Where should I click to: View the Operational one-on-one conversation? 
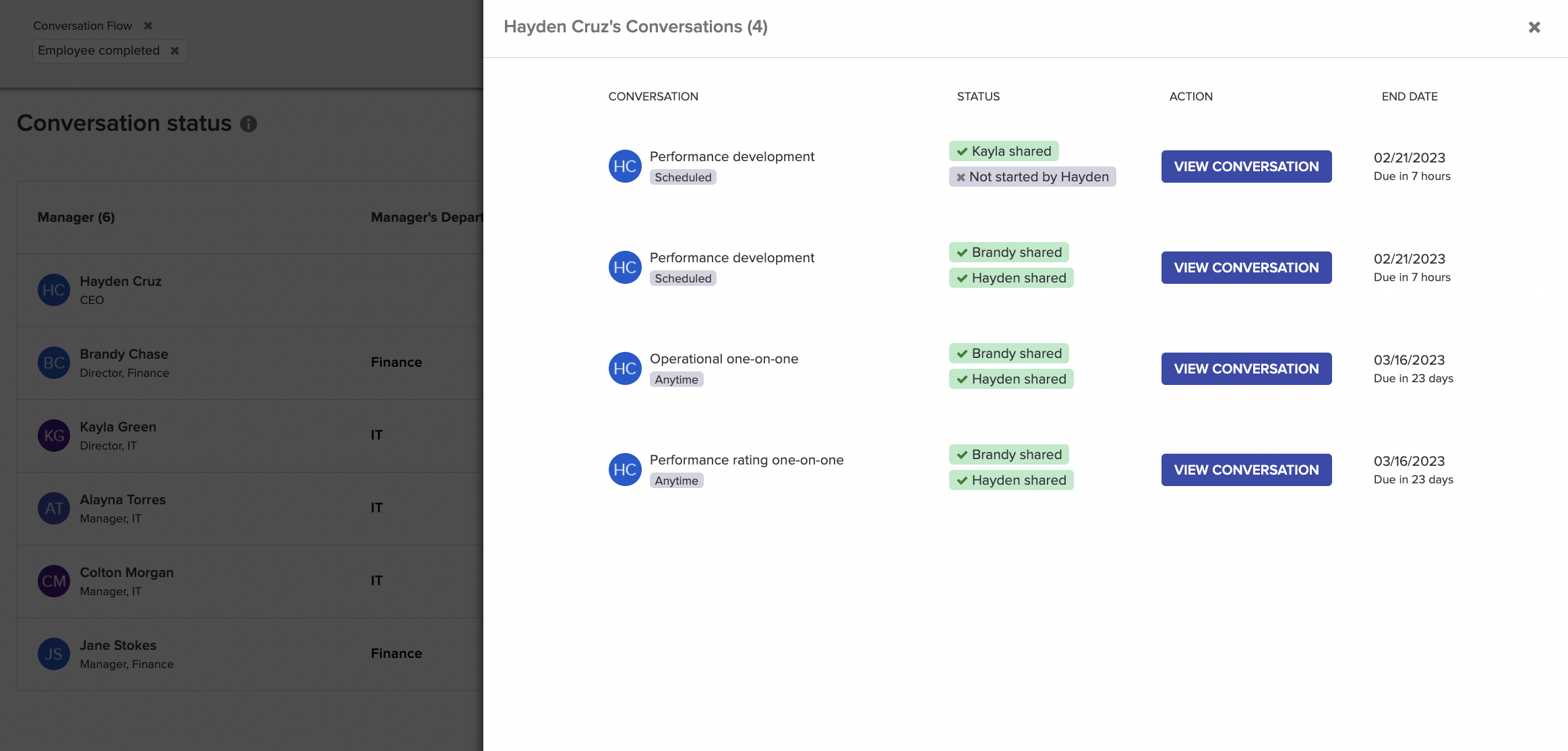click(x=1246, y=369)
